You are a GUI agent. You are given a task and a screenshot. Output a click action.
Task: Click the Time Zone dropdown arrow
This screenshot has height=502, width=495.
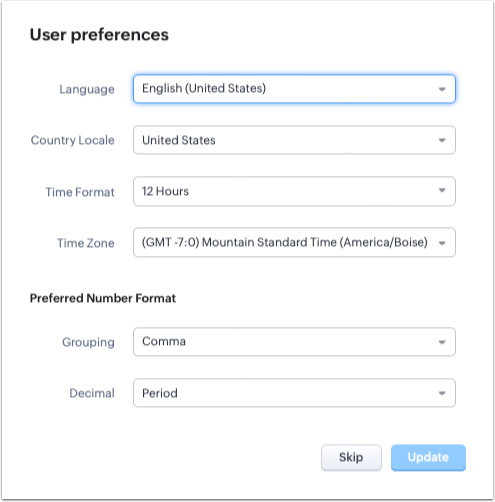click(442, 243)
